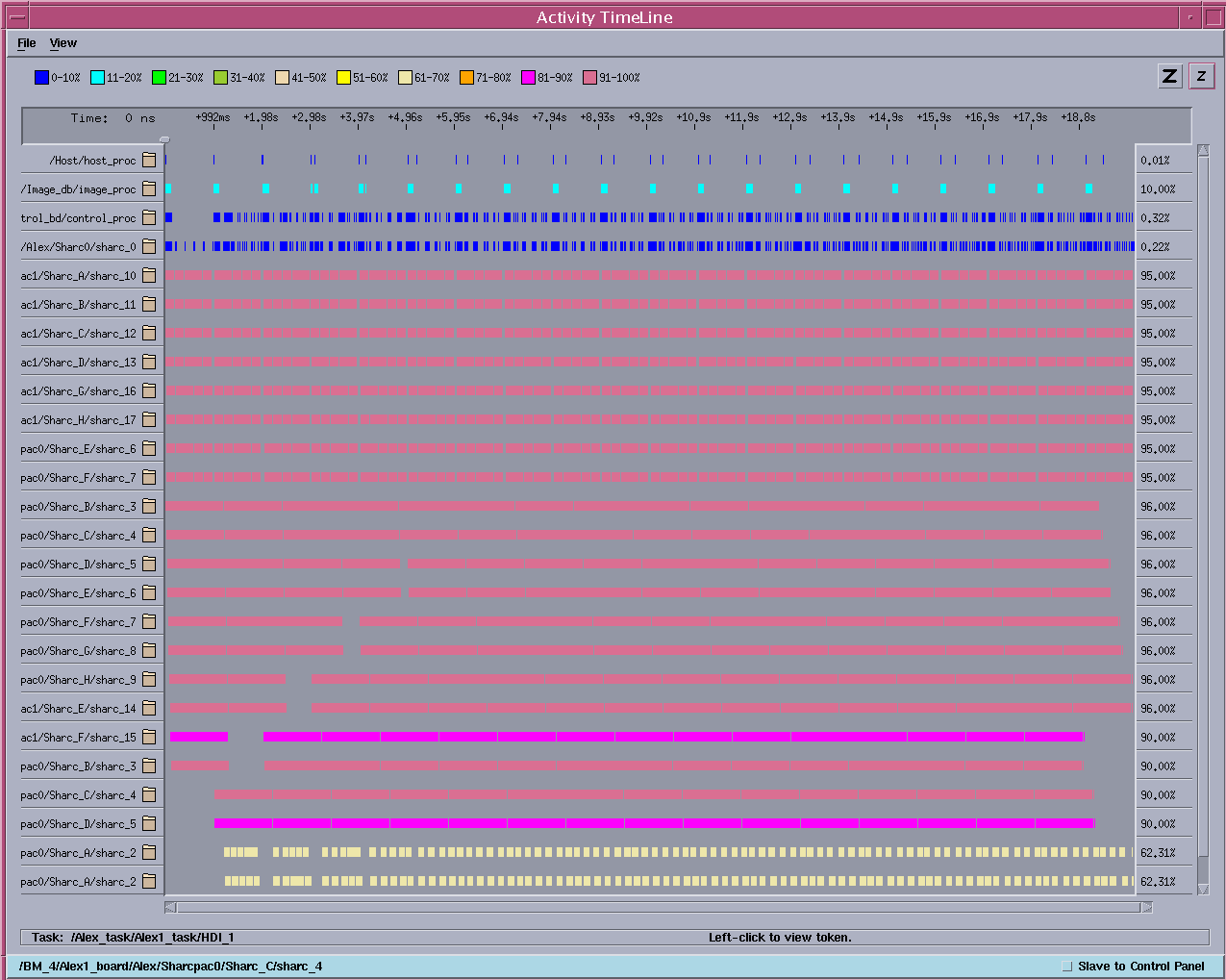
Task: Click the 81-90% magenta legend swatch
Action: pos(528,78)
